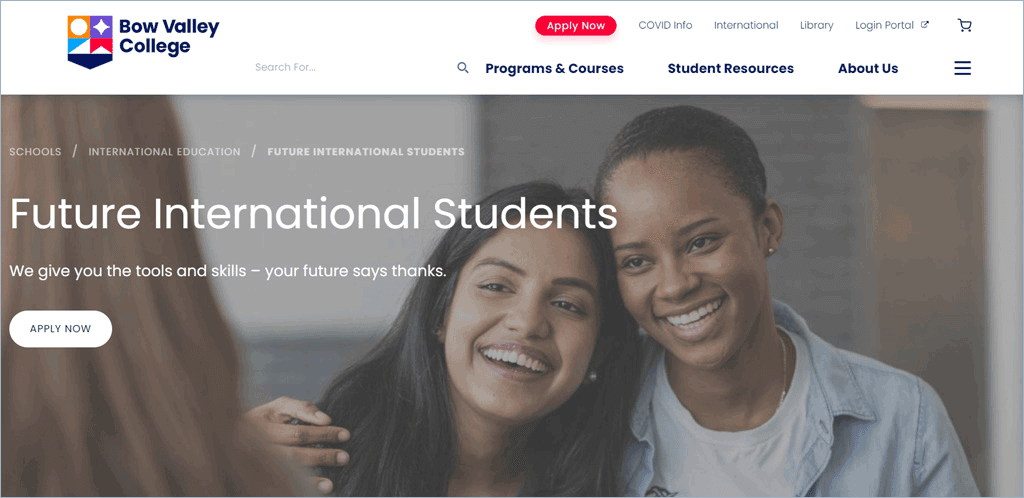Click the red Apply Now button in header
The width and height of the screenshot is (1024, 498).
click(x=575, y=25)
